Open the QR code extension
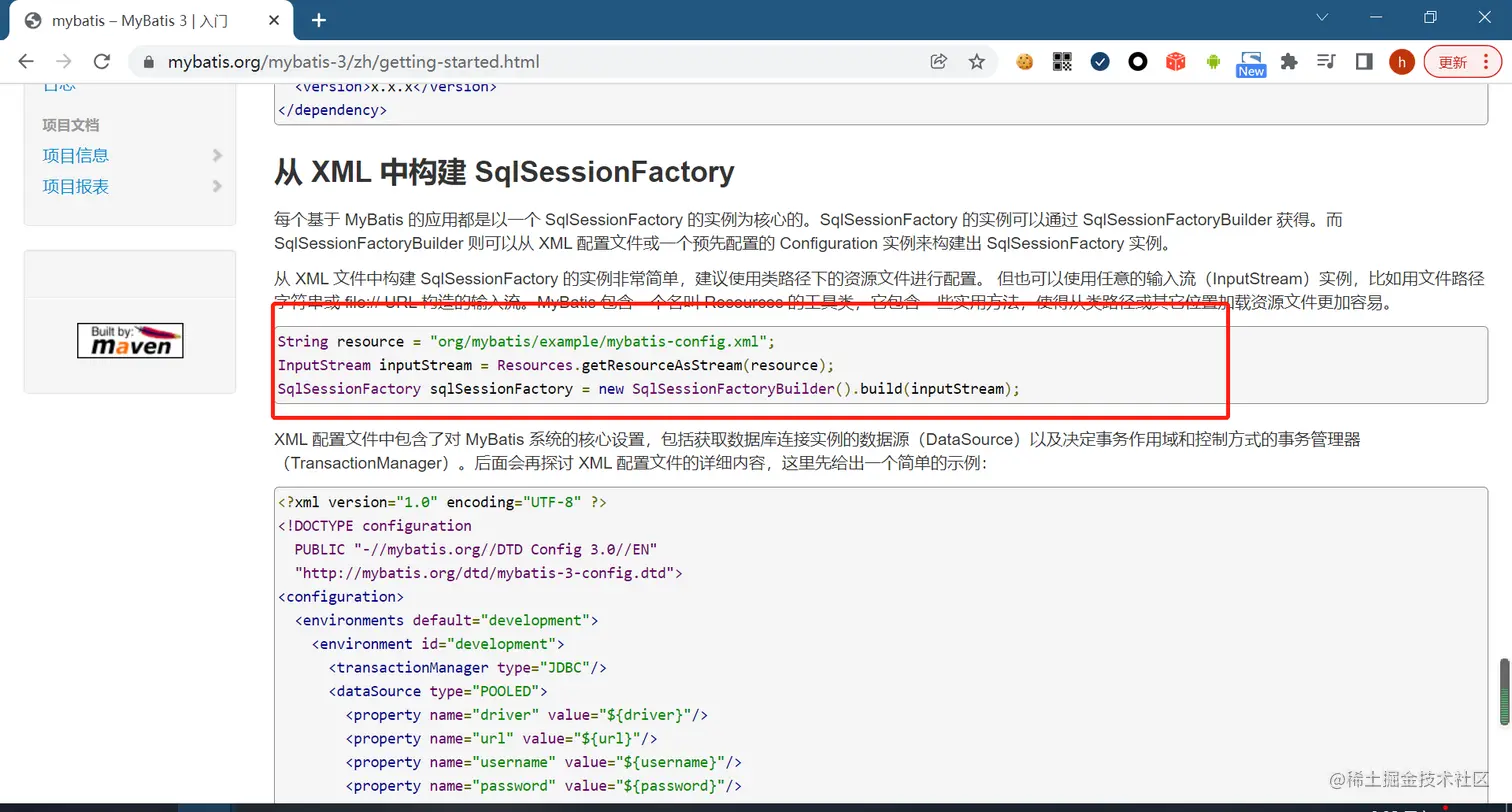 point(1062,61)
